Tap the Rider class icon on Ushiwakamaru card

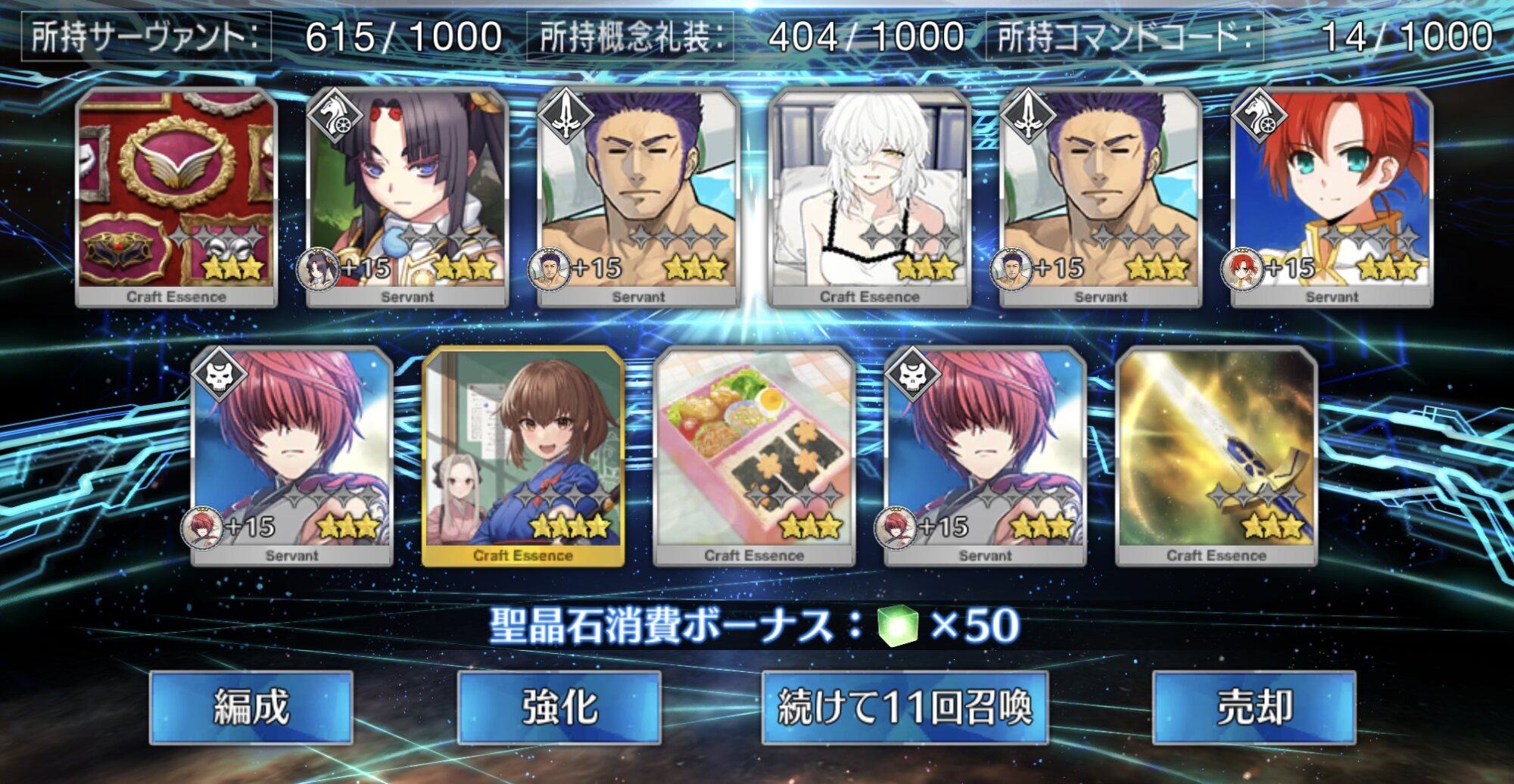[335, 117]
